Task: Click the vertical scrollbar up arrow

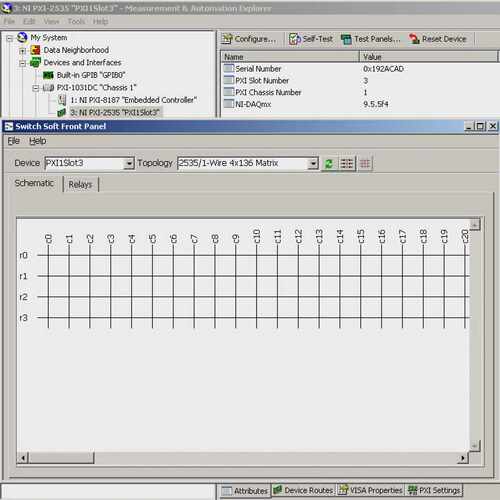Action: click(475, 224)
